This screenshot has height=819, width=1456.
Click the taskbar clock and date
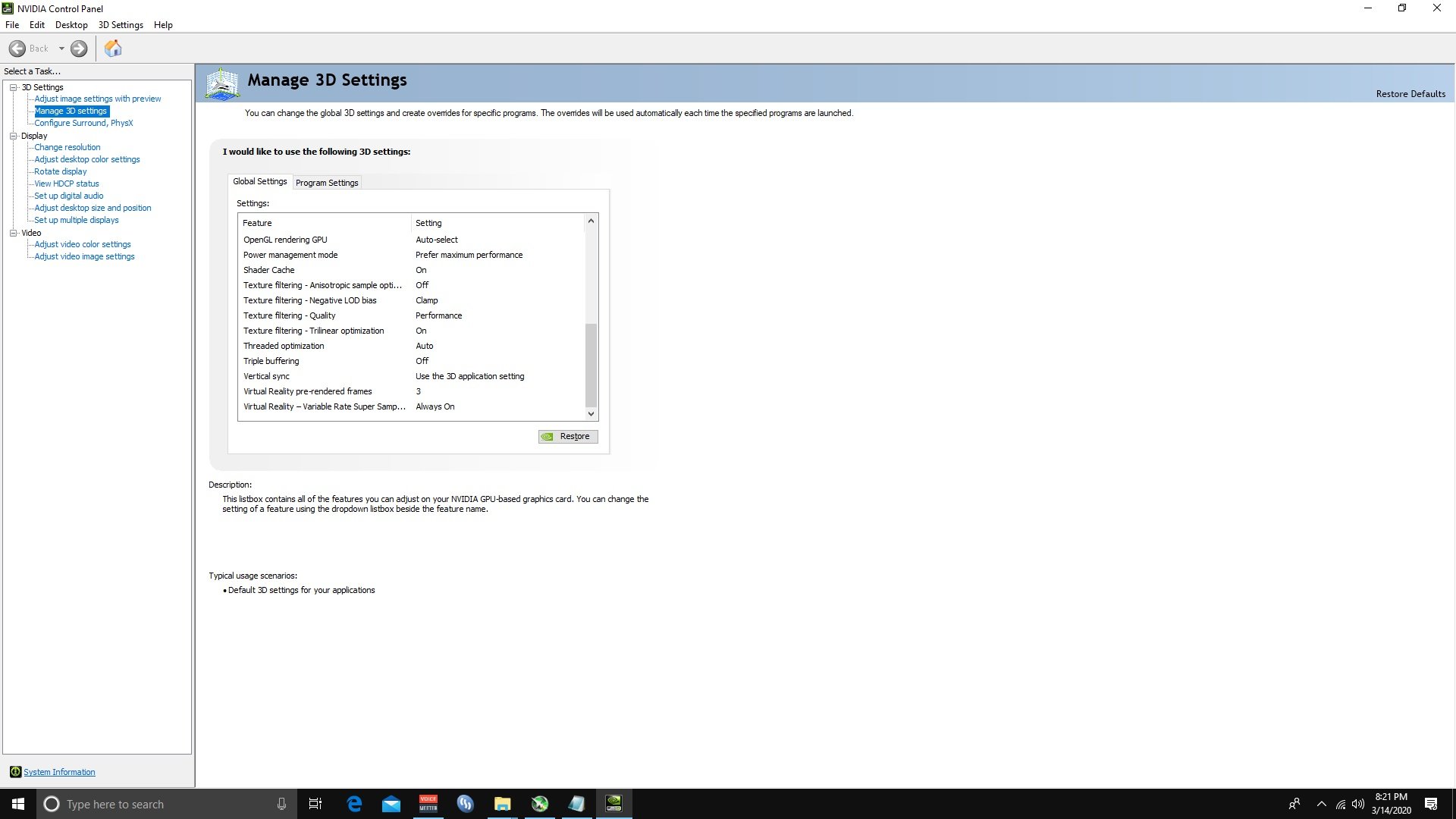pyautogui.click(x=1391, y=804)
